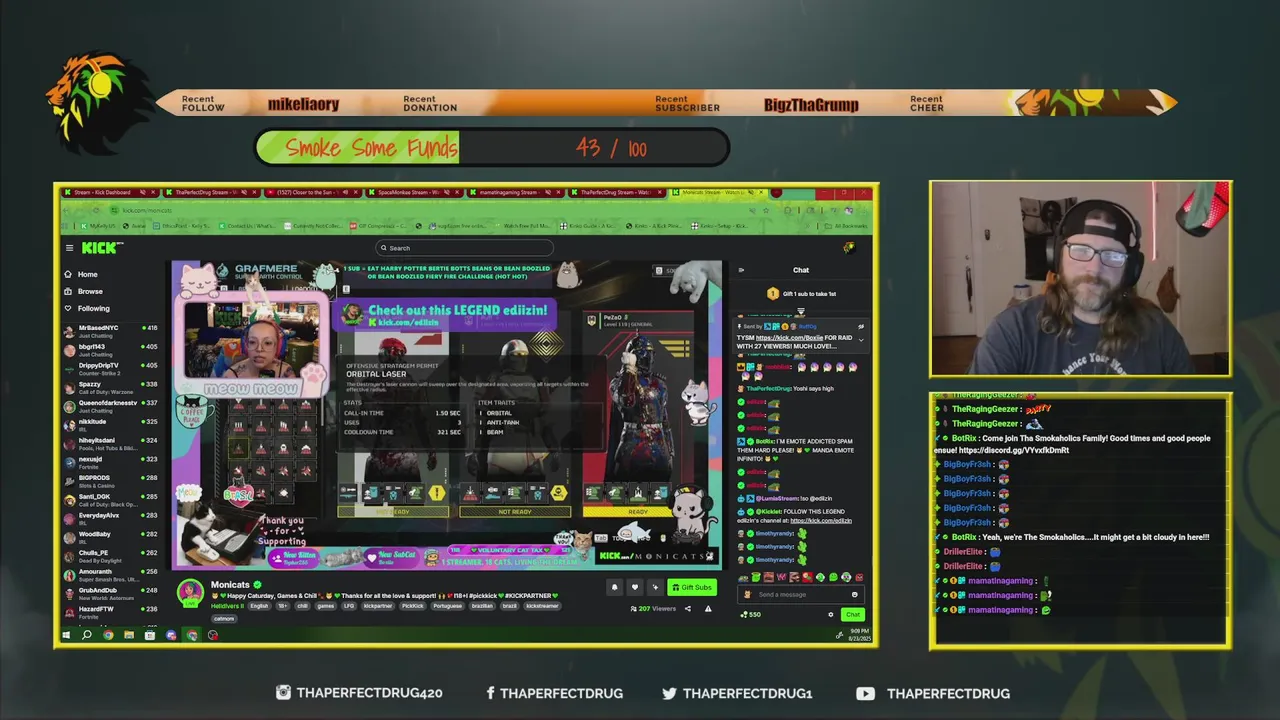Go to Home in Kick sidebar
Image resolution: width=1280 pixels, height=720 pixels.
click(81, 274)
